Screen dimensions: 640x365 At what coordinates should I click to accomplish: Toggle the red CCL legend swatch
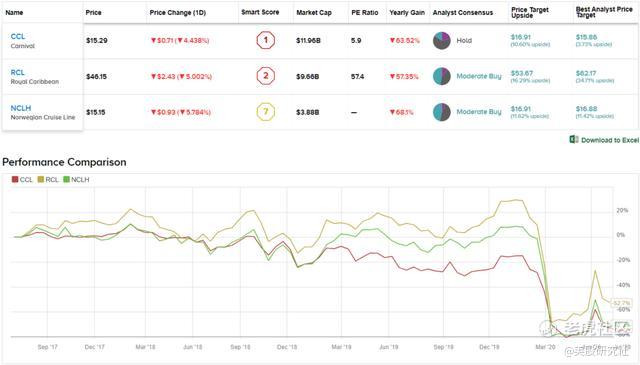point(15,180)
